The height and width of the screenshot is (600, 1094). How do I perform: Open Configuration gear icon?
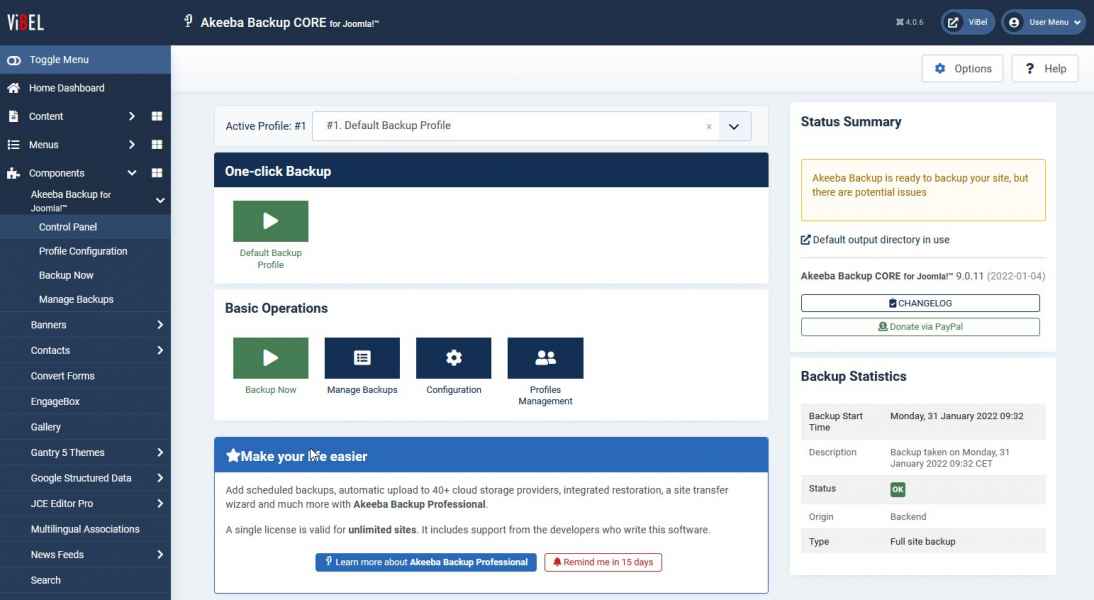454,358
